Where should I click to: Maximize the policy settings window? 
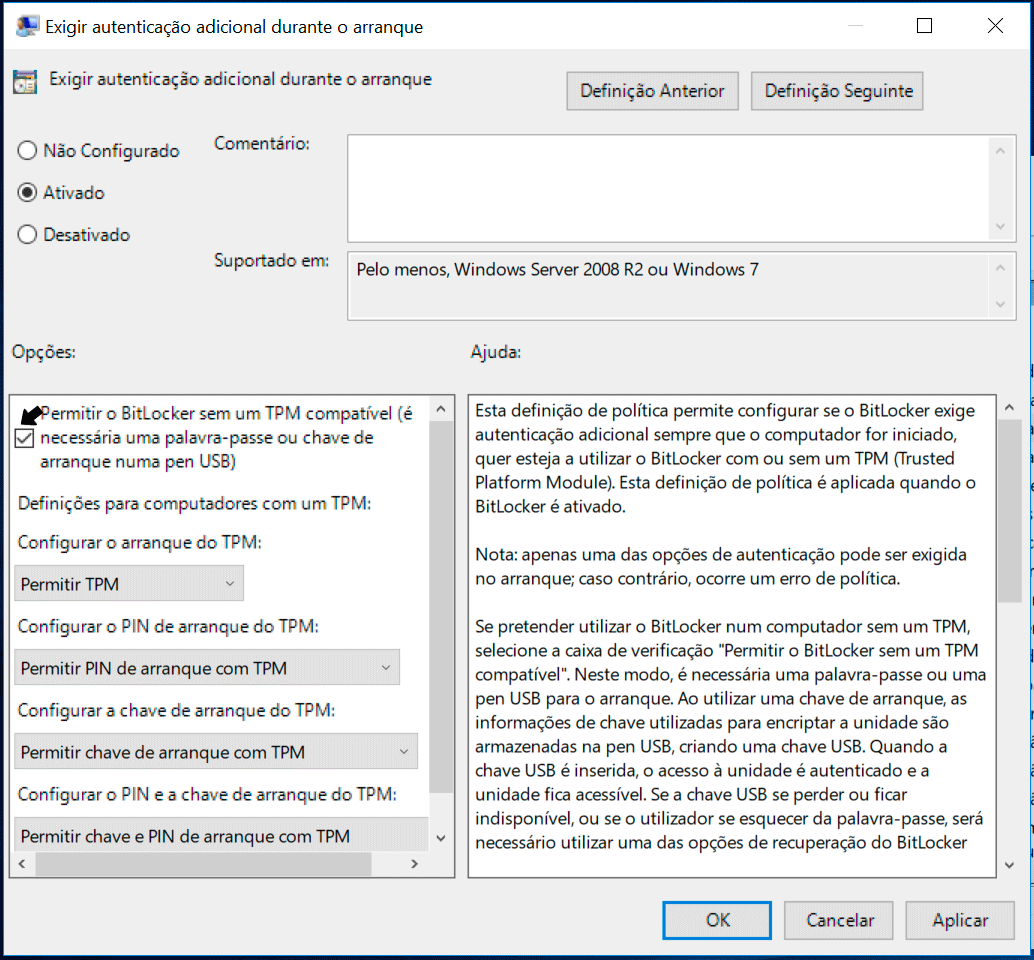pyautogui.click(x=925, y=26)
